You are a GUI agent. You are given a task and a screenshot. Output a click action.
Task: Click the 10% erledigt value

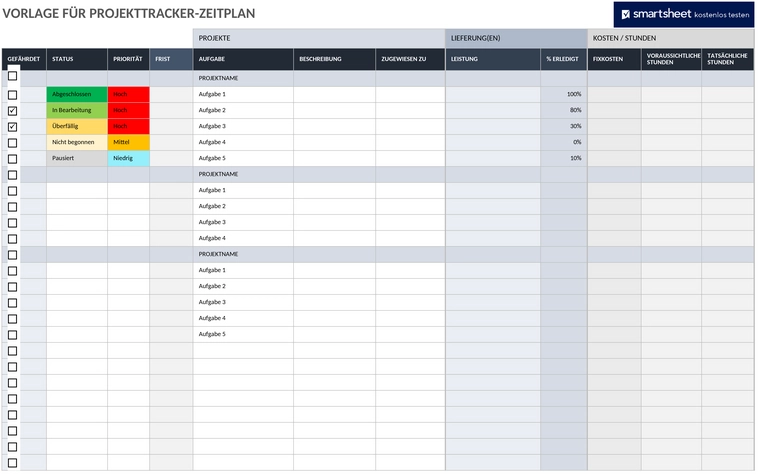coord(575,158)
